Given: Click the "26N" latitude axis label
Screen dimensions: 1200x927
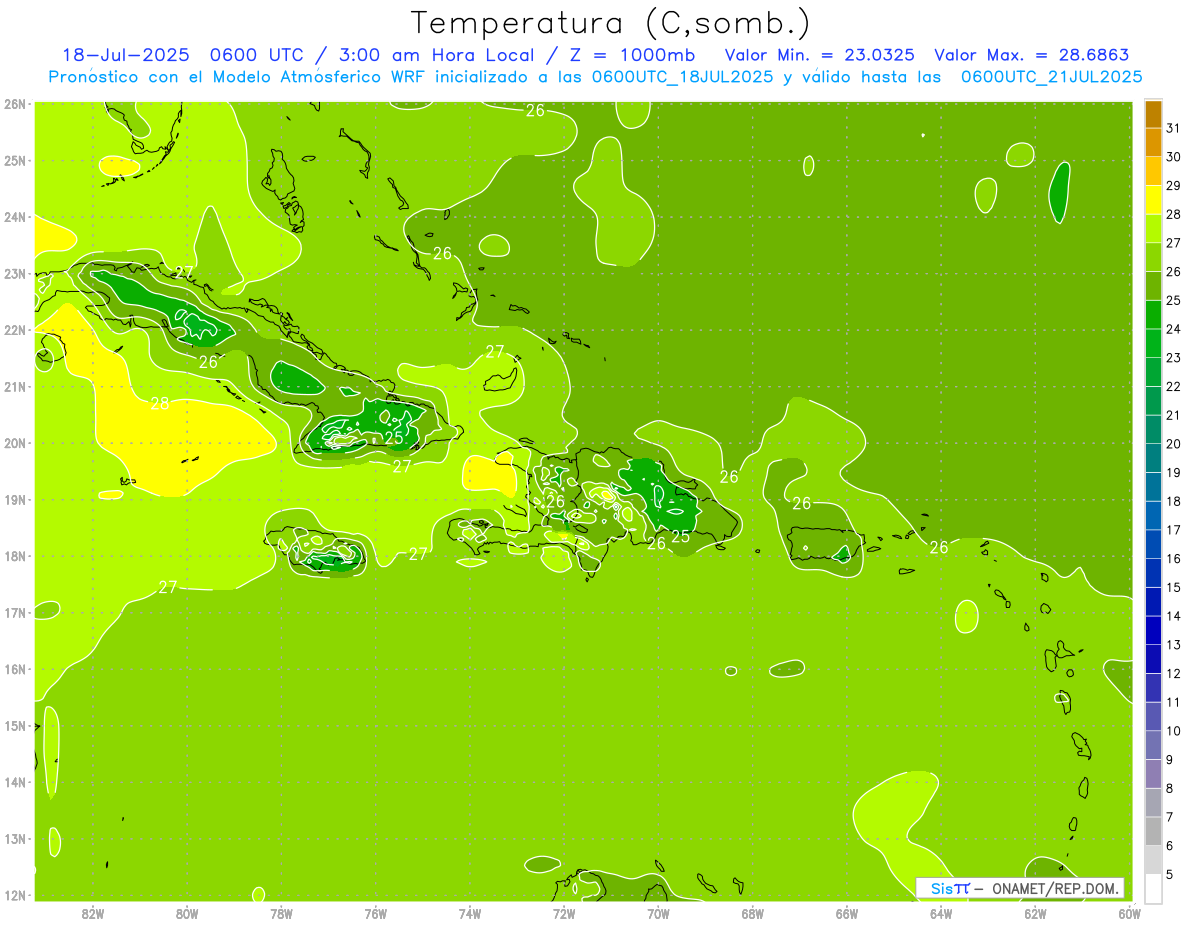Looking at the screenshot, I should click(x=14, y=104).
